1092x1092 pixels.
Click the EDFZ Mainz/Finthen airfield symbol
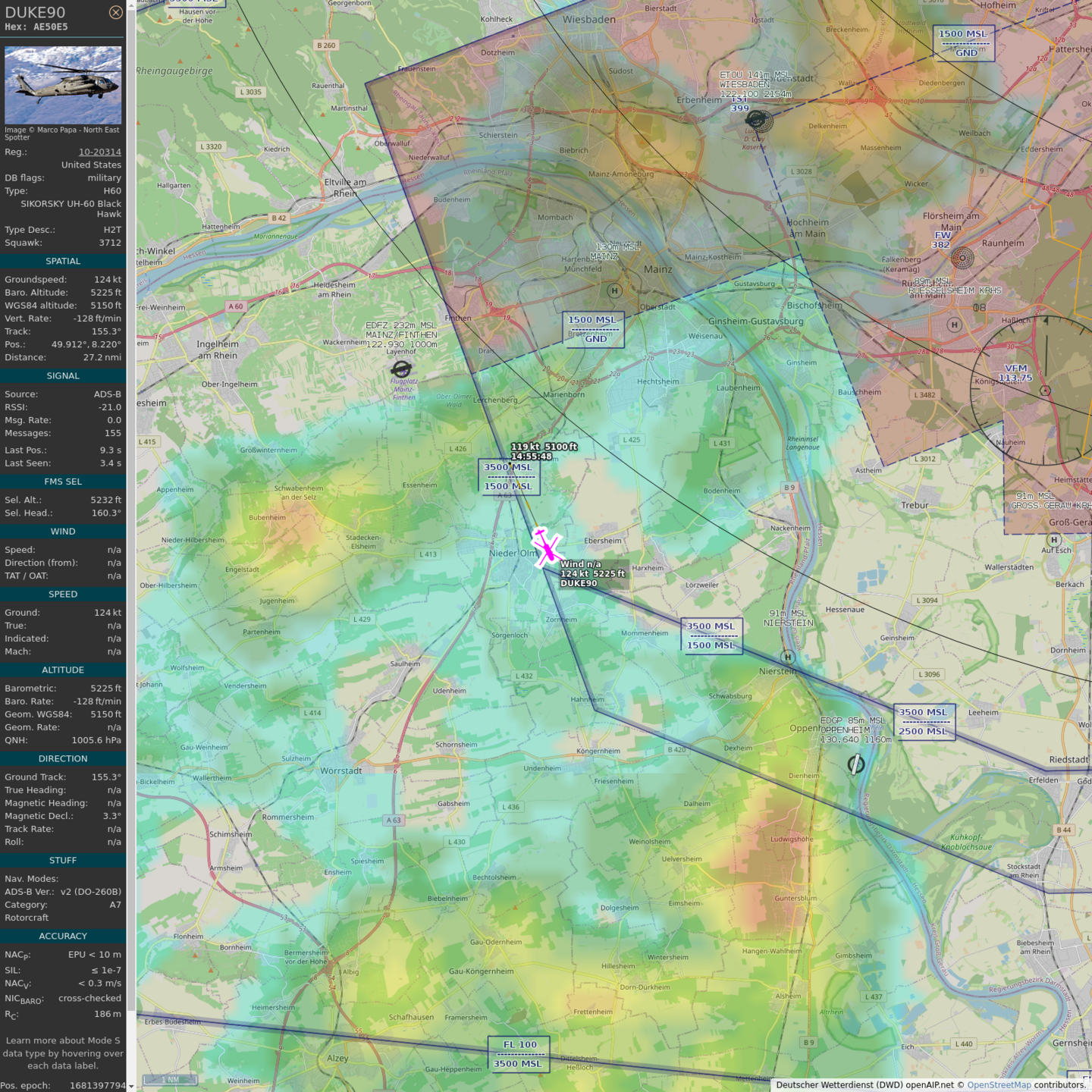[x=401, y=369]
